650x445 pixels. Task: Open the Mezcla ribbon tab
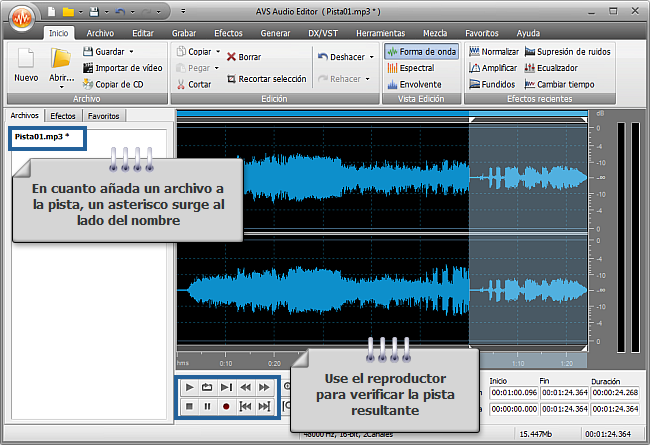pos(435,33)
